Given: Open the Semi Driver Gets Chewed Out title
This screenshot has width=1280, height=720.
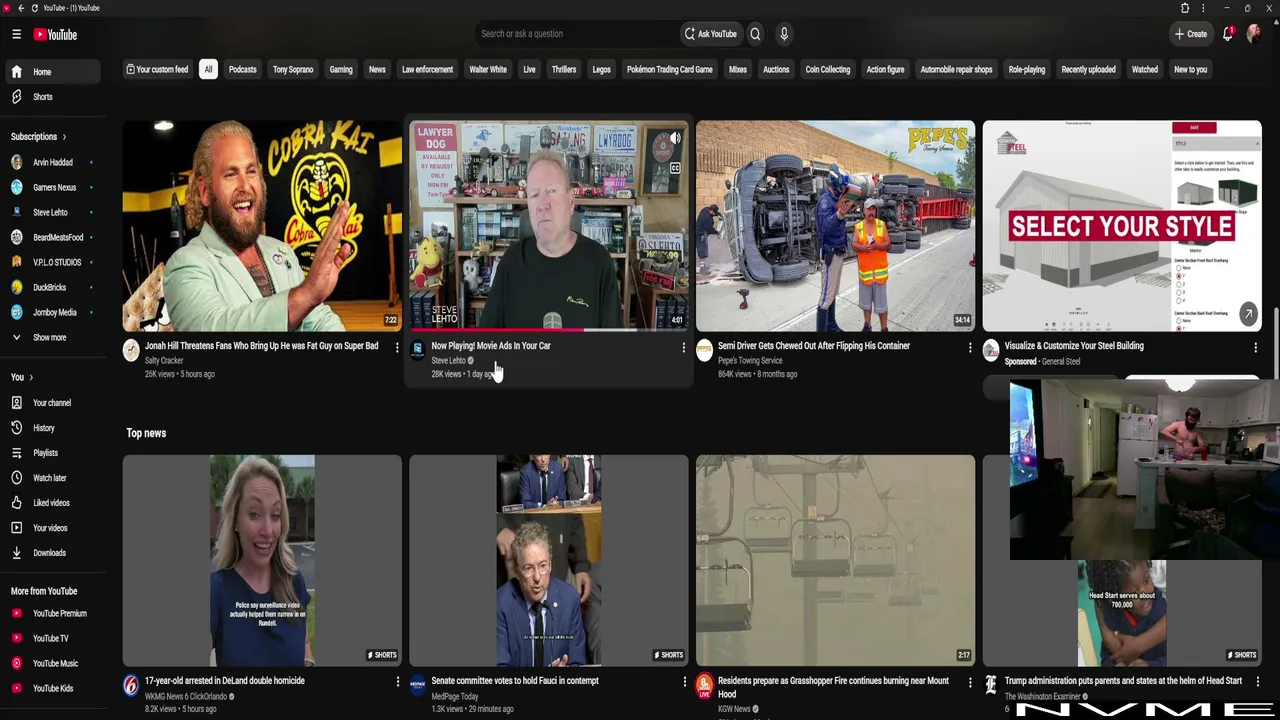Looking at the screenshot, I should (x=814, y=346).
